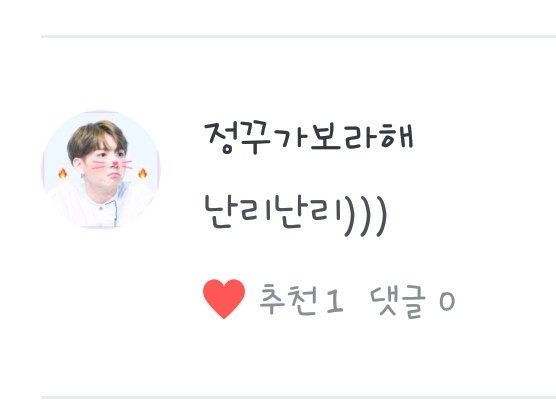Click the left flame emoji on avatar
Screen dimensions: 556x417
[x=63, y=173]
